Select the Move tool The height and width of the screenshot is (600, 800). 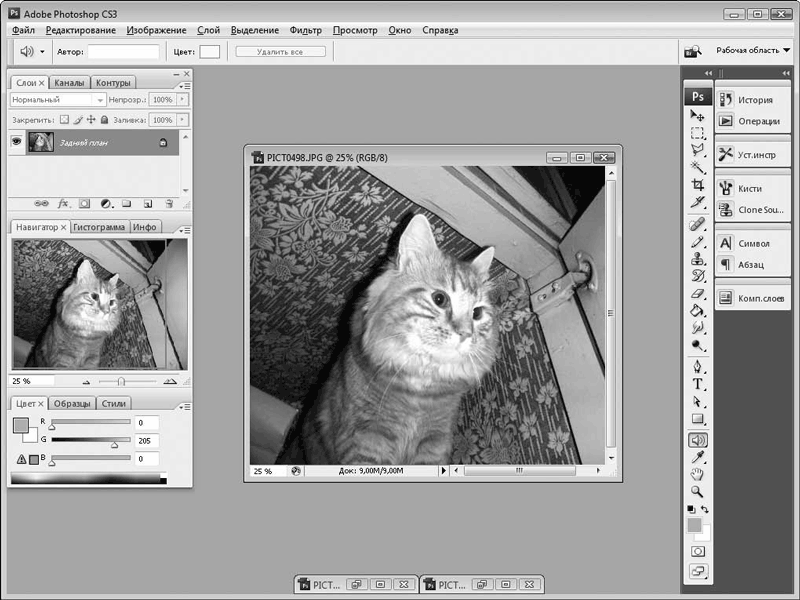click(698, 116)
